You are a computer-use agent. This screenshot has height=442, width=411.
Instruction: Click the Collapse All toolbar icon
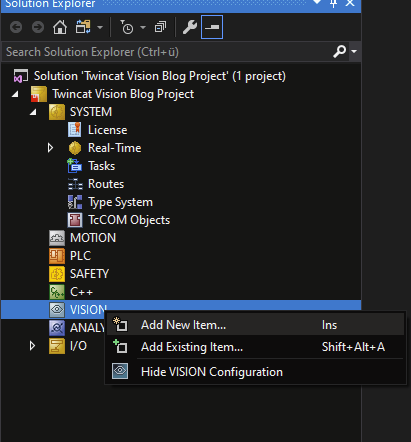pyautogui.click(x=160, y=27)
